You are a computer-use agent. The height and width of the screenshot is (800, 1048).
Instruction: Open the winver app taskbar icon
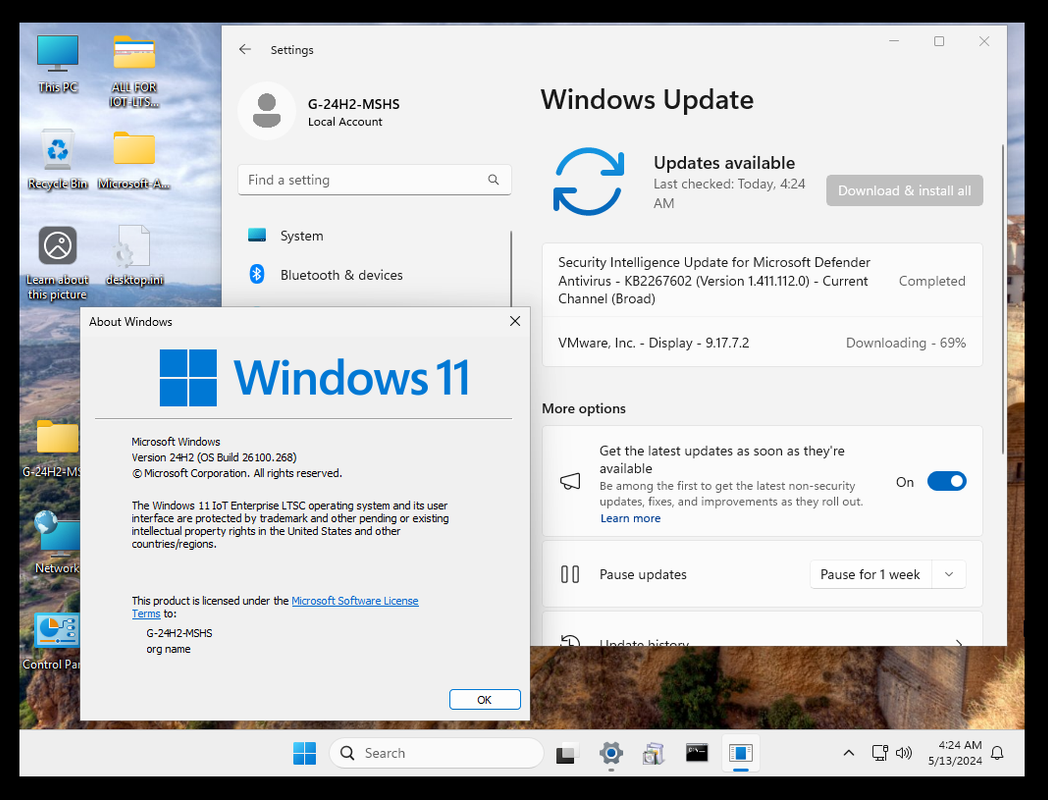741,753
